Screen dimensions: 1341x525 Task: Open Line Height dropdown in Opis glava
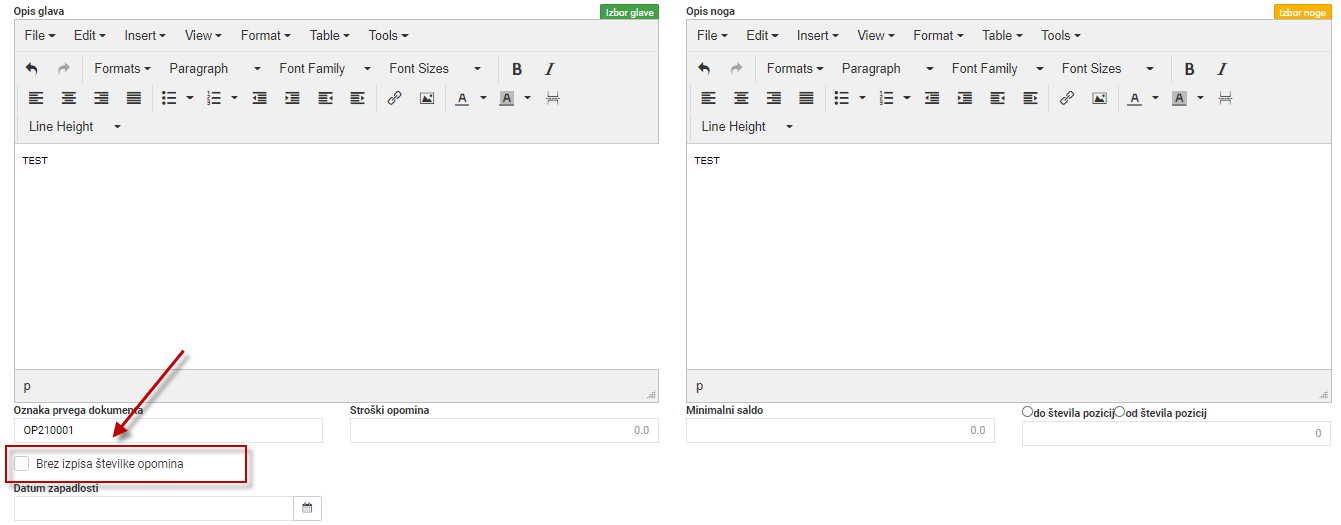coord(74,127)
